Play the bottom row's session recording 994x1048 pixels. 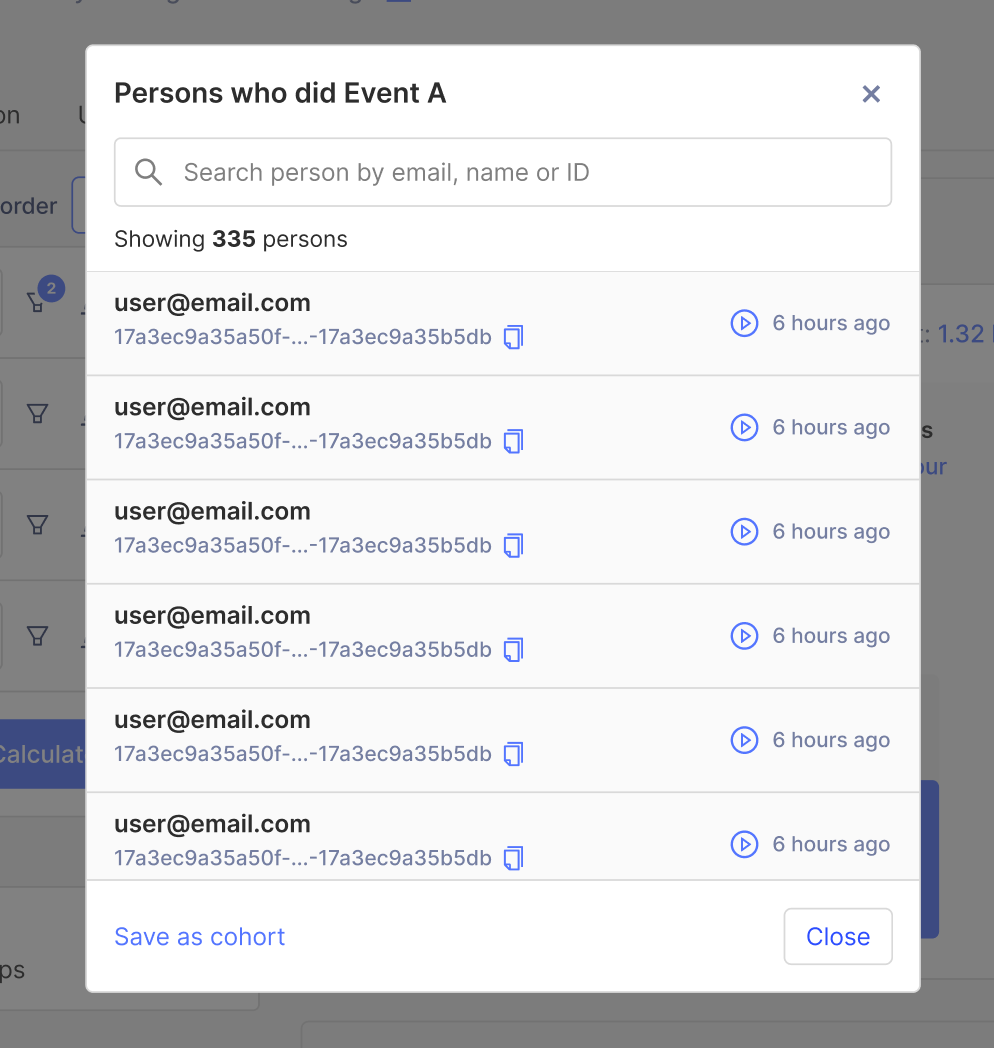pos(745,844)
